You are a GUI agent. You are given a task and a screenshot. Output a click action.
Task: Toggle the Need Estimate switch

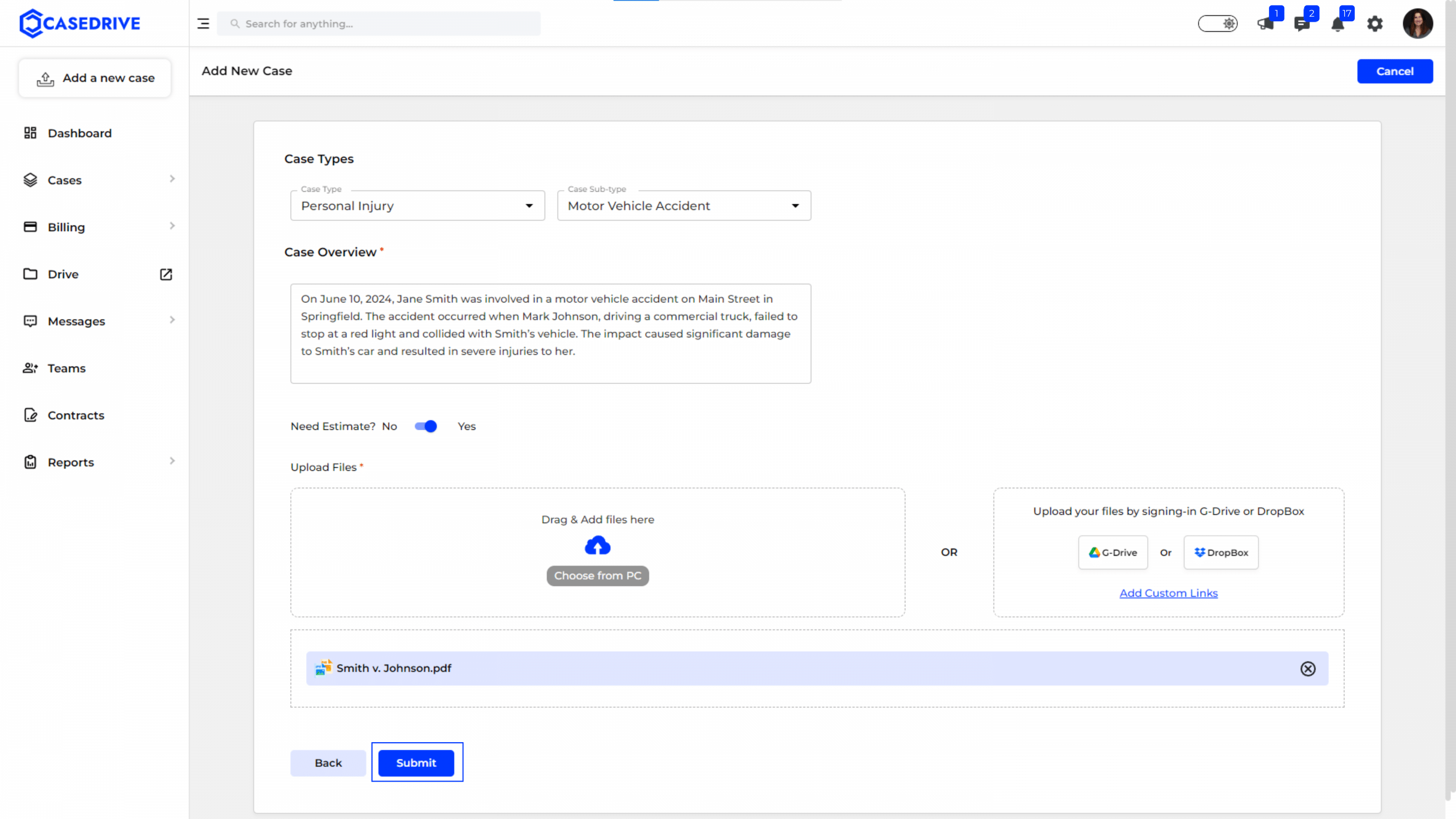point(426,426)
